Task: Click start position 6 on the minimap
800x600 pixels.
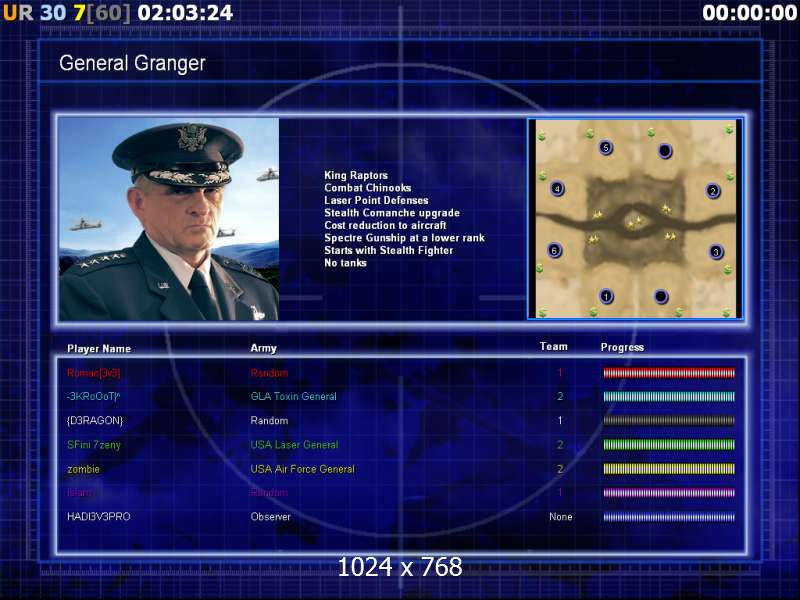Action: (554, 251)
